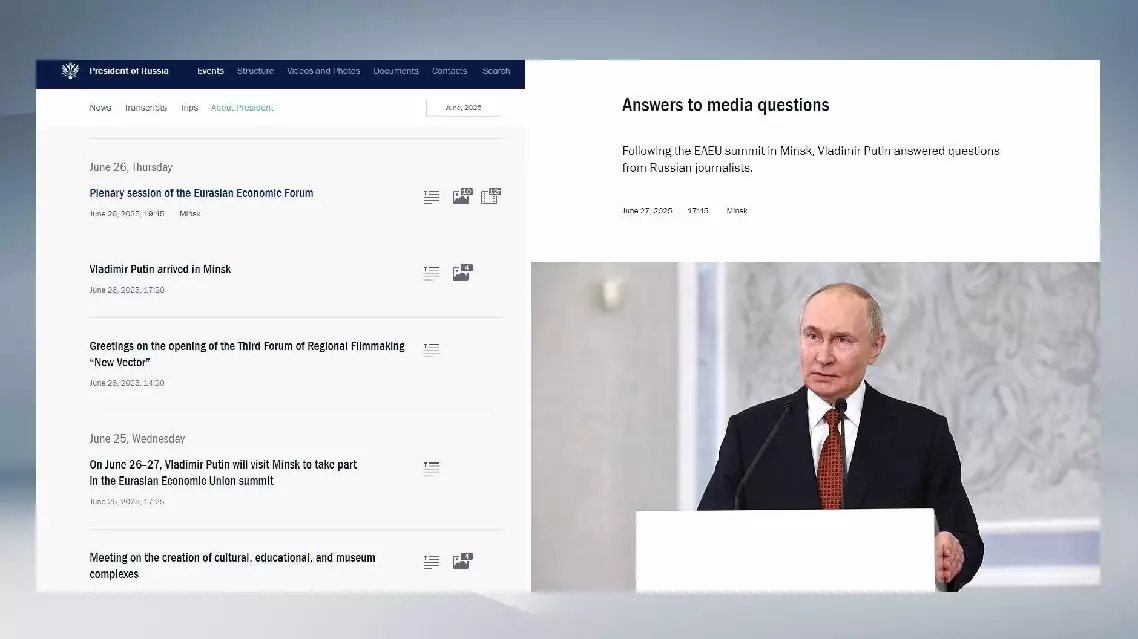
Task: Open the June, 2025 date selector
Action: [x=463, y=107]
